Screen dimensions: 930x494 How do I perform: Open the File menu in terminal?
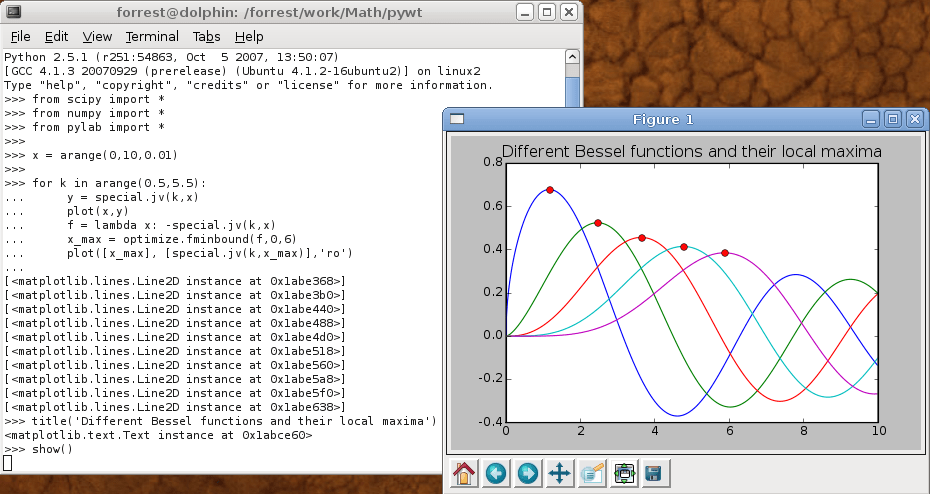click(x=20, y=36)
